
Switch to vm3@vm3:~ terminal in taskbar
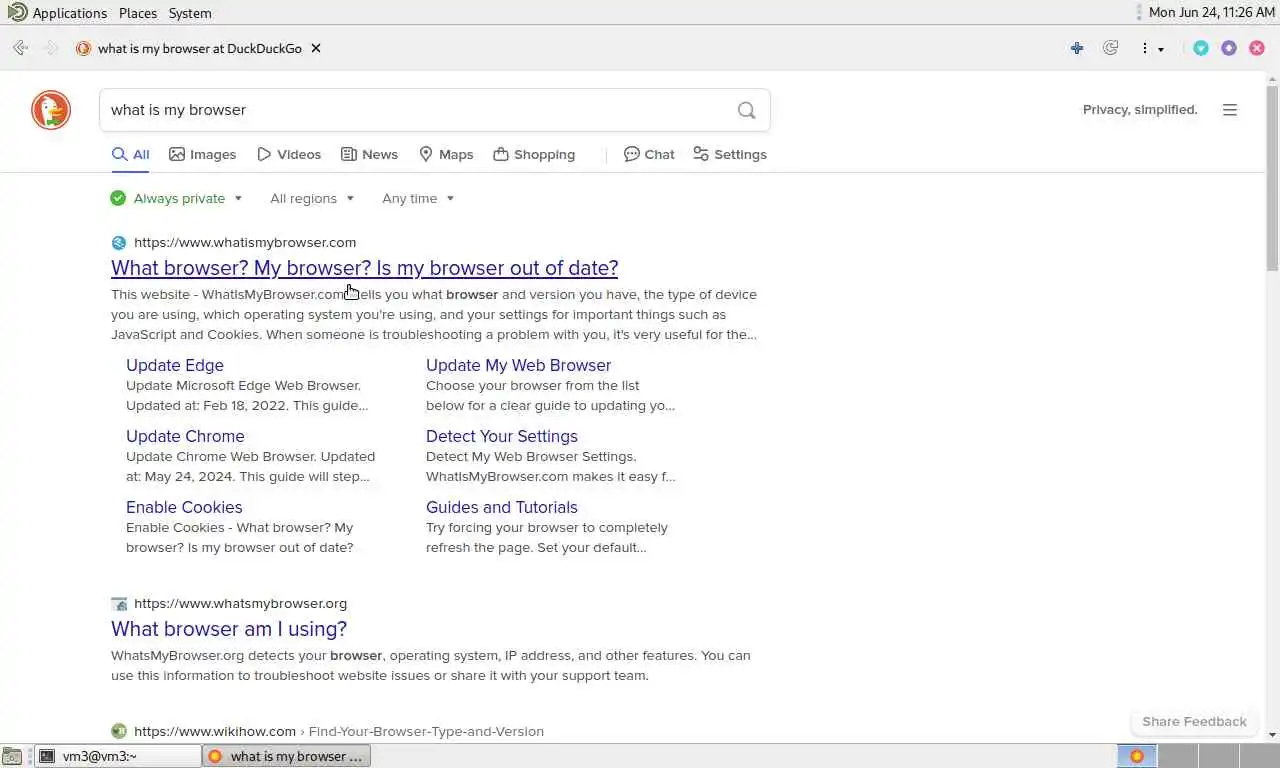(x=118, y=756)
